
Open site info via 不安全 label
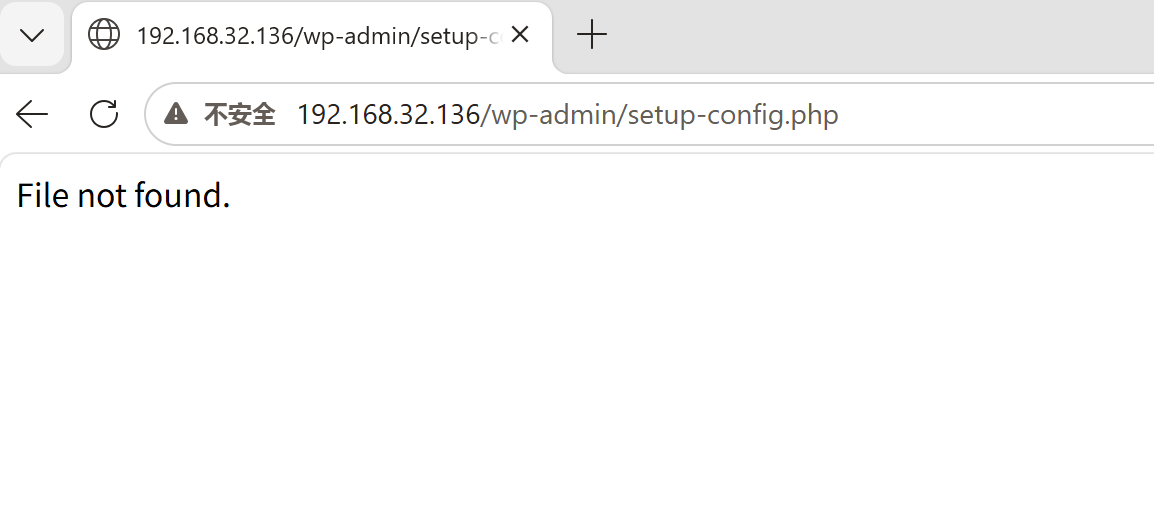coord(239,115)
